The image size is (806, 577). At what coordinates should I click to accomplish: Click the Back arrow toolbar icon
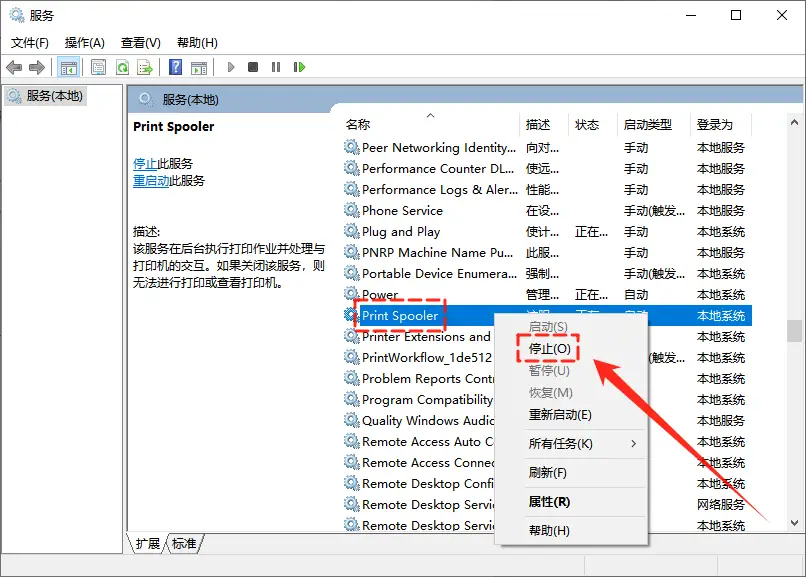click(x=14, y=67)
